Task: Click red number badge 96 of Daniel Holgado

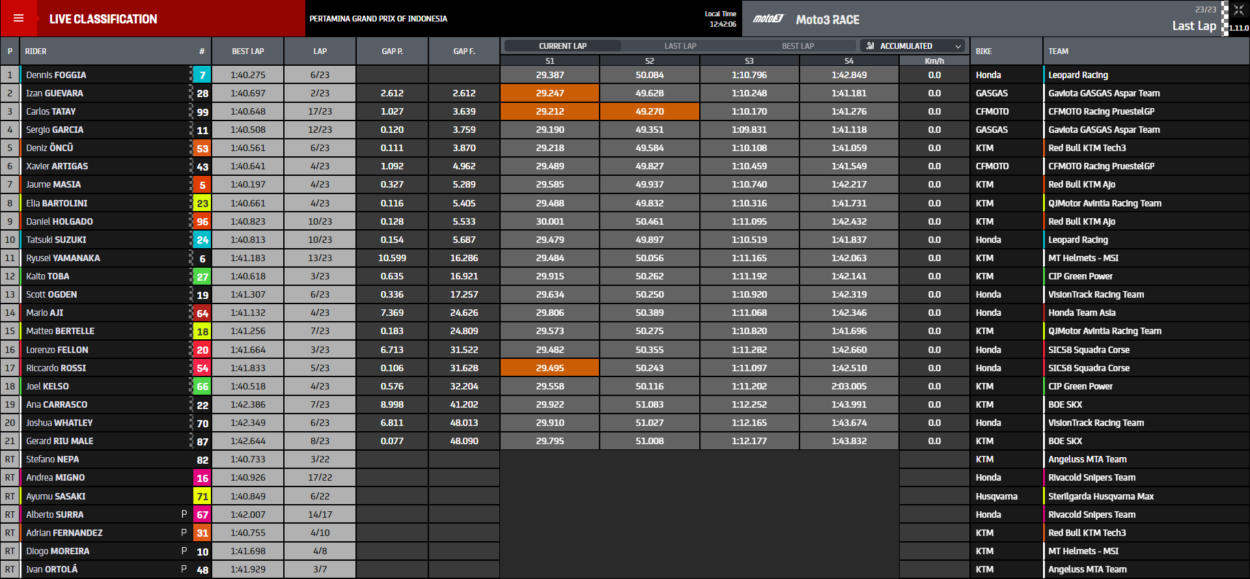Action: (202, 221)
